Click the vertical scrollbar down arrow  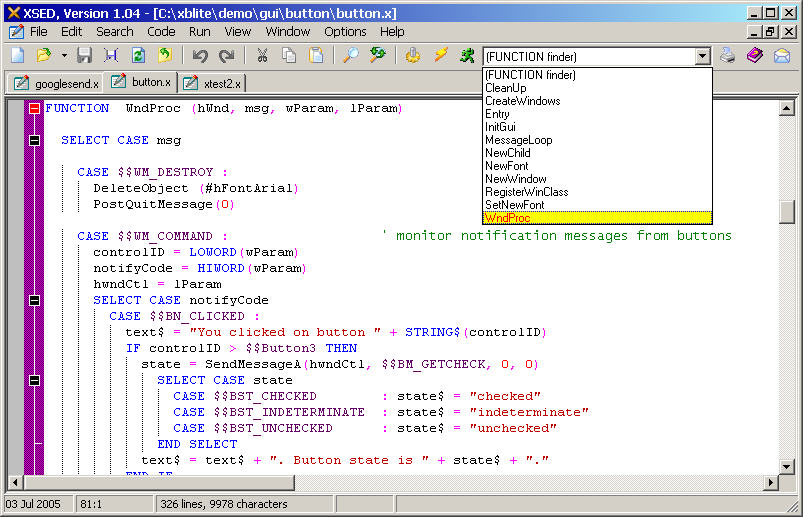click(787, 466)
